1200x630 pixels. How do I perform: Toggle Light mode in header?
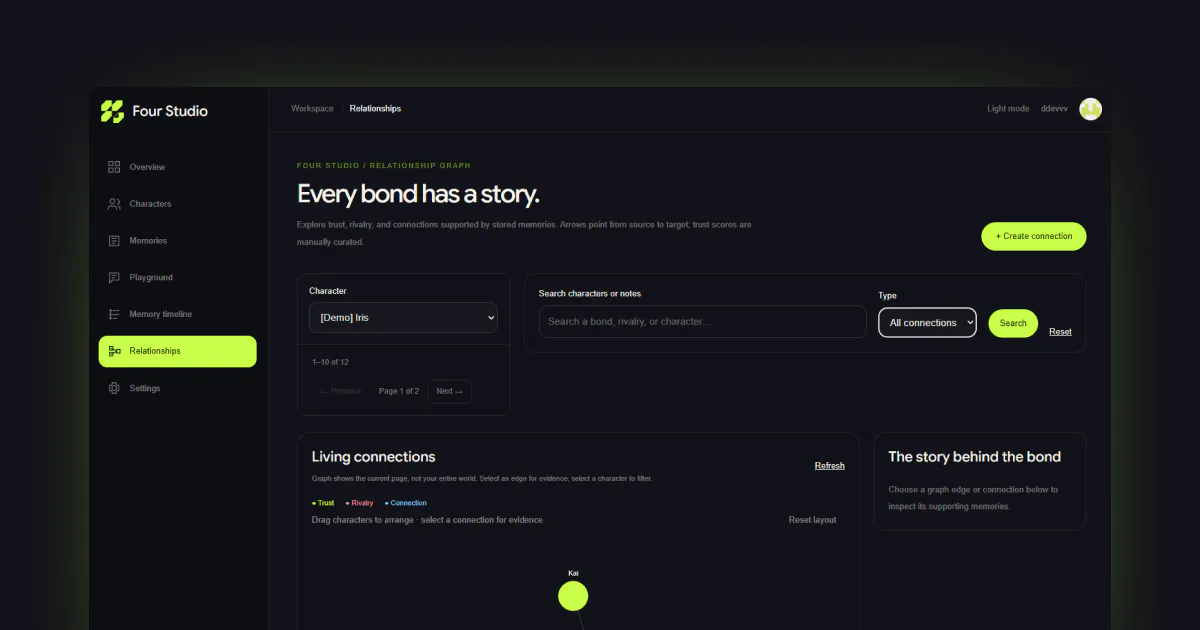(x=1008, y=109)
